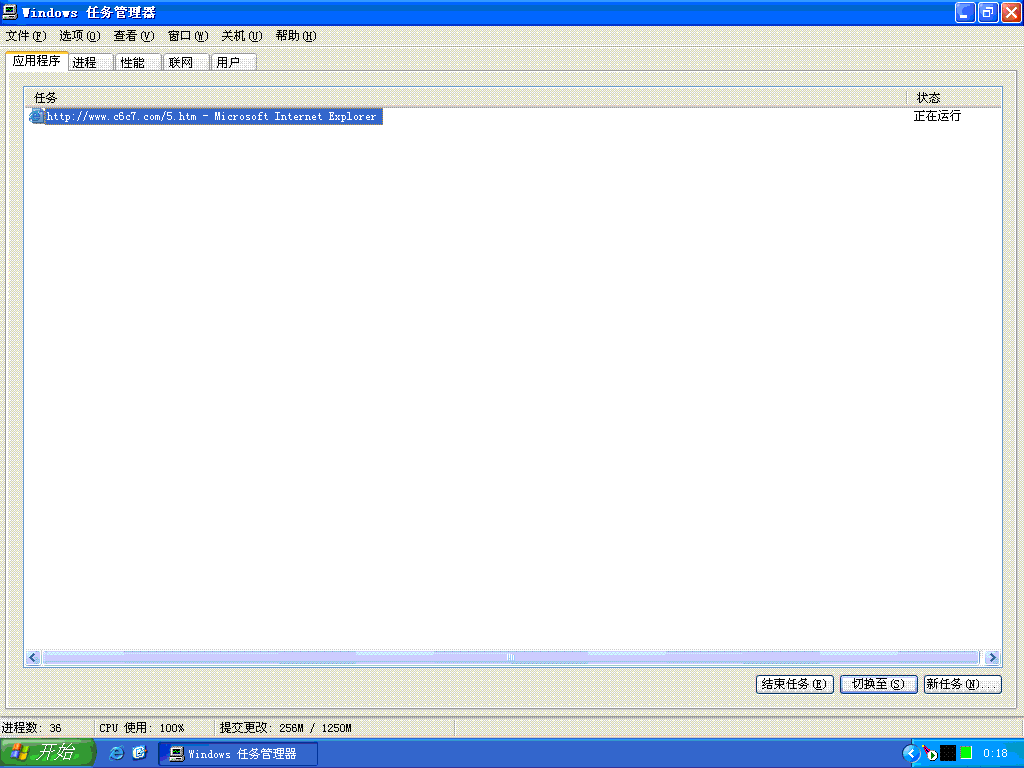Click the black square tray icon
The width and height of the screenshot is (1024, 768).
pyautogui.click(x=948, y=753)
